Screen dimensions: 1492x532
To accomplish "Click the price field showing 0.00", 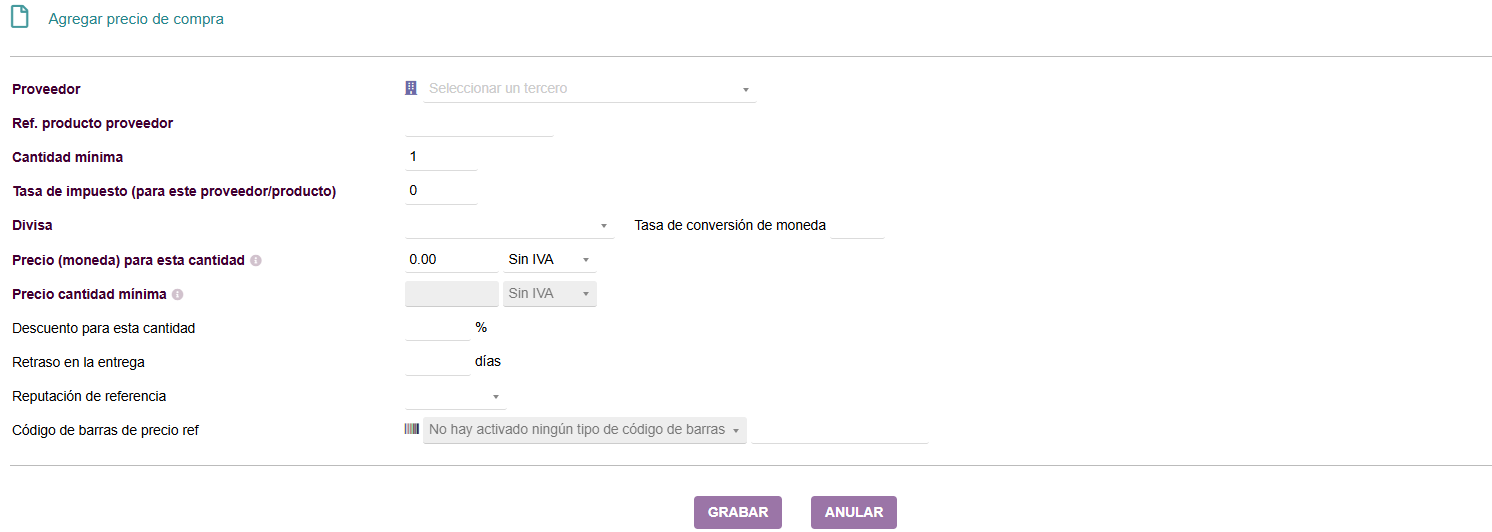I will pos(451,260).
